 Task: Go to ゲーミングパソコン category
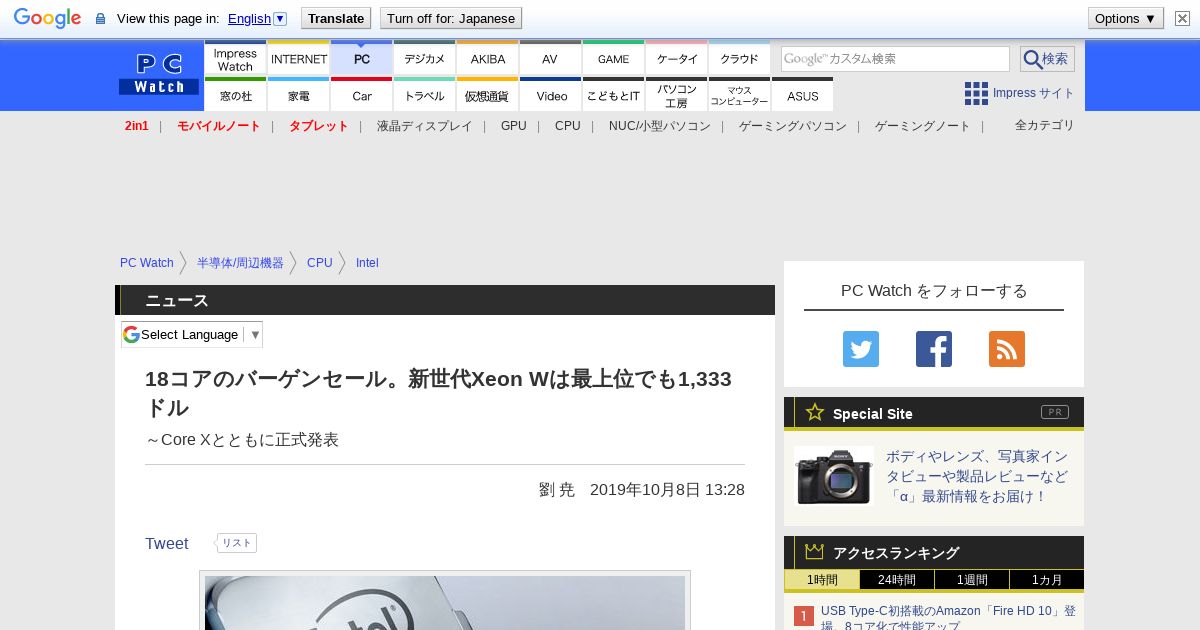pyautogui.click(x=793, y=126)
